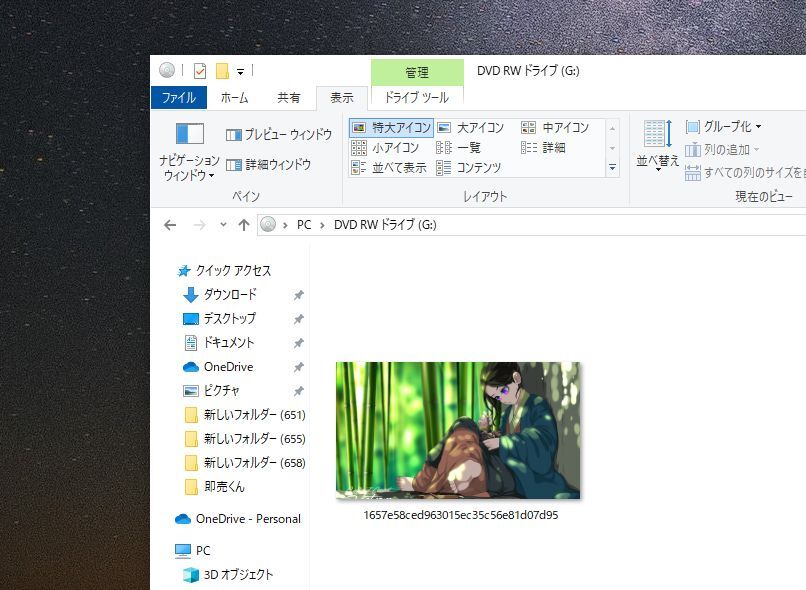
Task: Select 特大アイコン layout
Action: point(391,127)
